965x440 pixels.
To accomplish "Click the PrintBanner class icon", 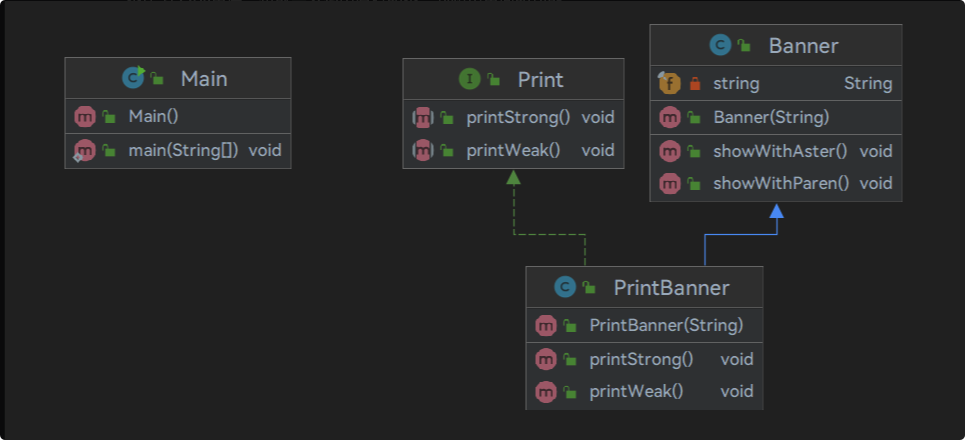I will coord(565,287).
